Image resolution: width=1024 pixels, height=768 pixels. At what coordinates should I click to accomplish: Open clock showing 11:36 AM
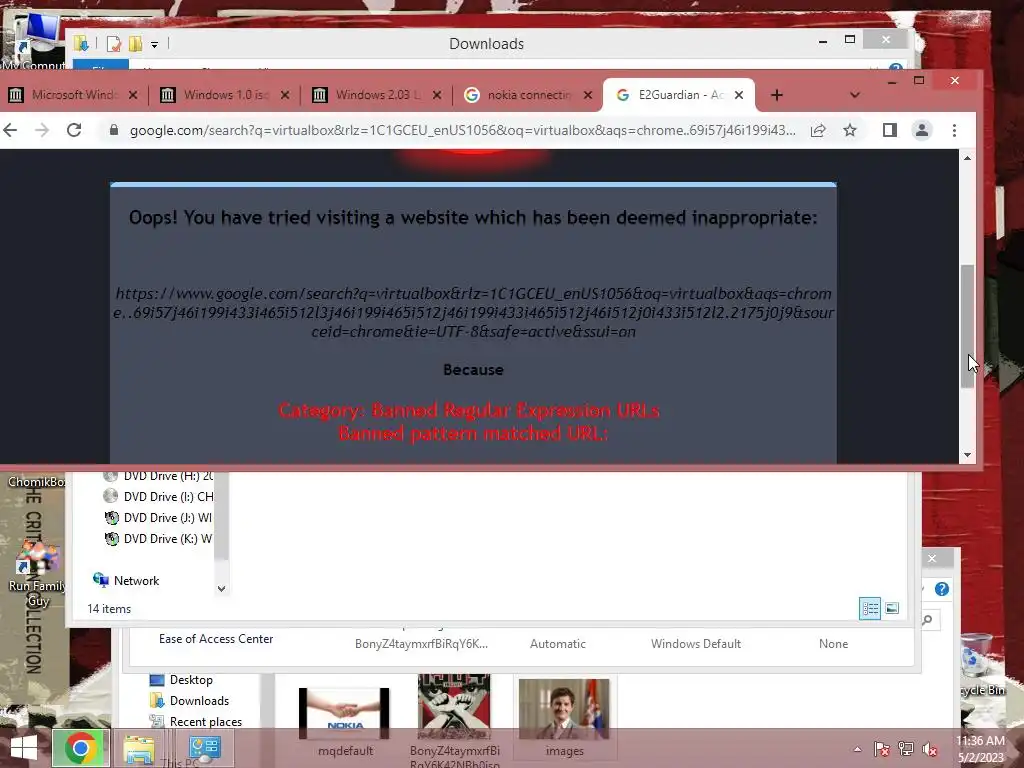[980, 749]
